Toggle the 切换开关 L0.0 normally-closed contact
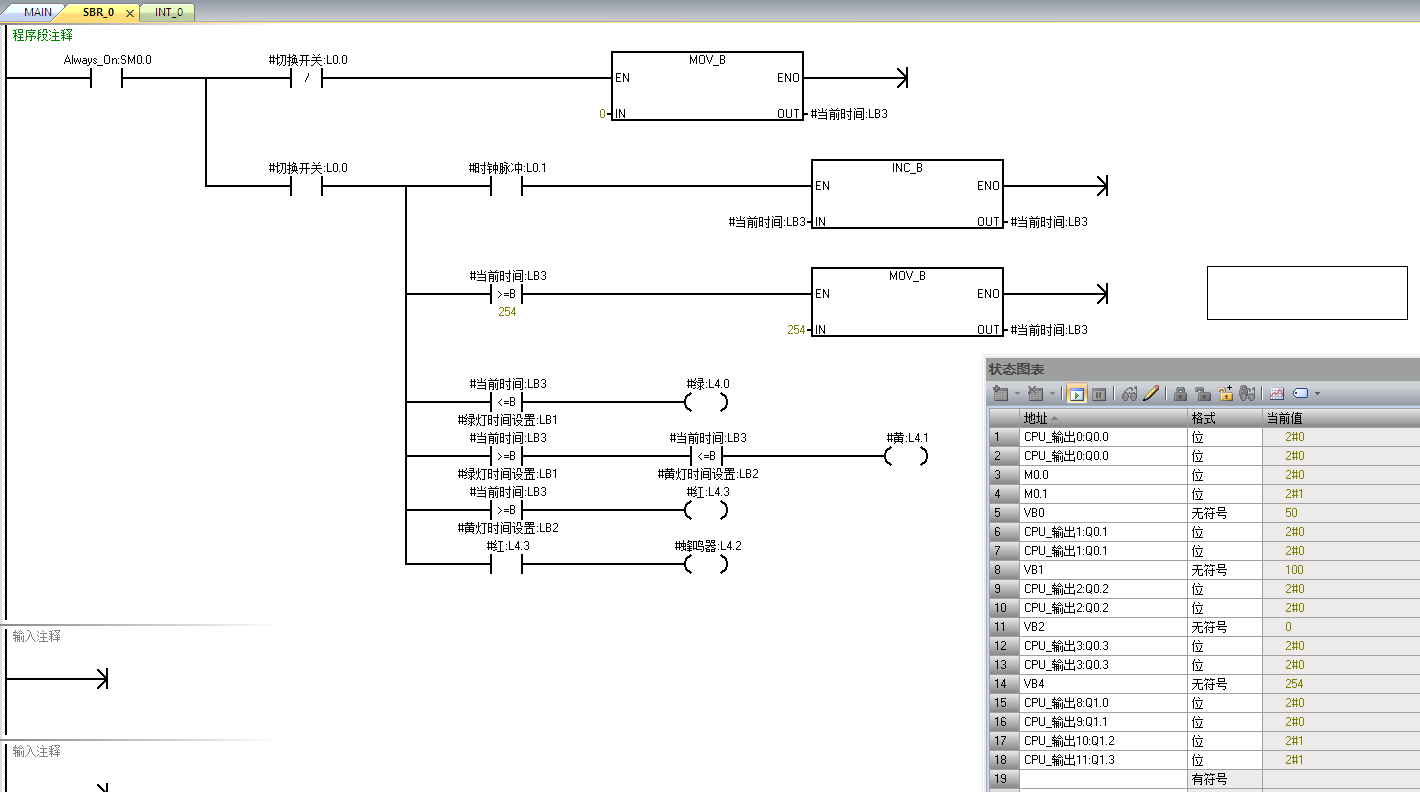Viewport: 1420px width, 792px height. tap(307, 78)
